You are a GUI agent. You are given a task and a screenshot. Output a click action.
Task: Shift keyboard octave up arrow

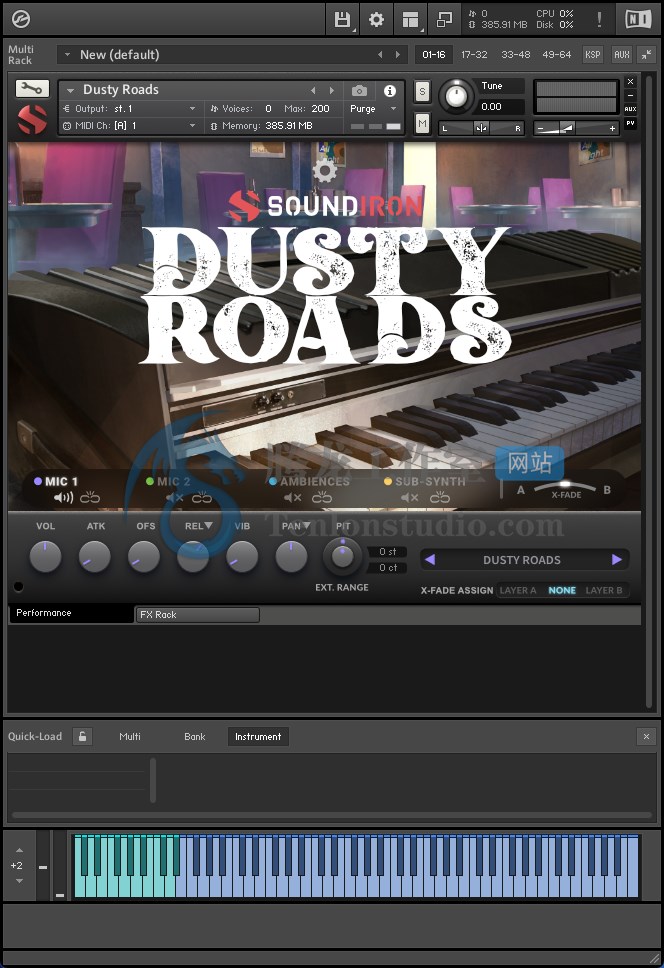(x=19, y=850)
